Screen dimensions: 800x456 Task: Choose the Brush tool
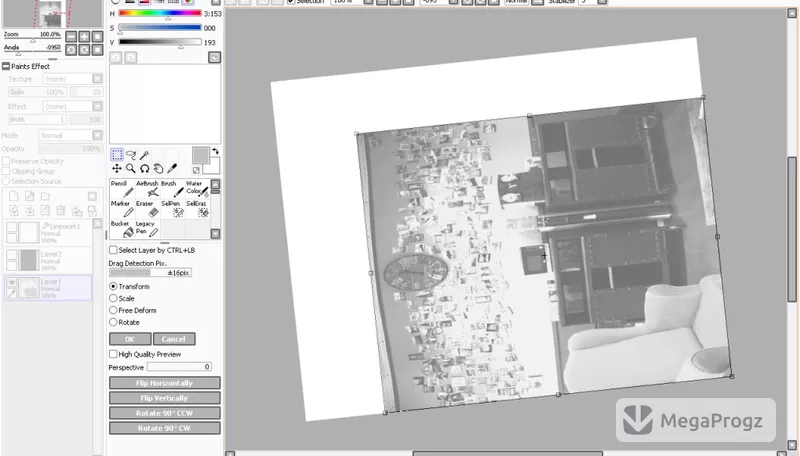click(172, 189)
